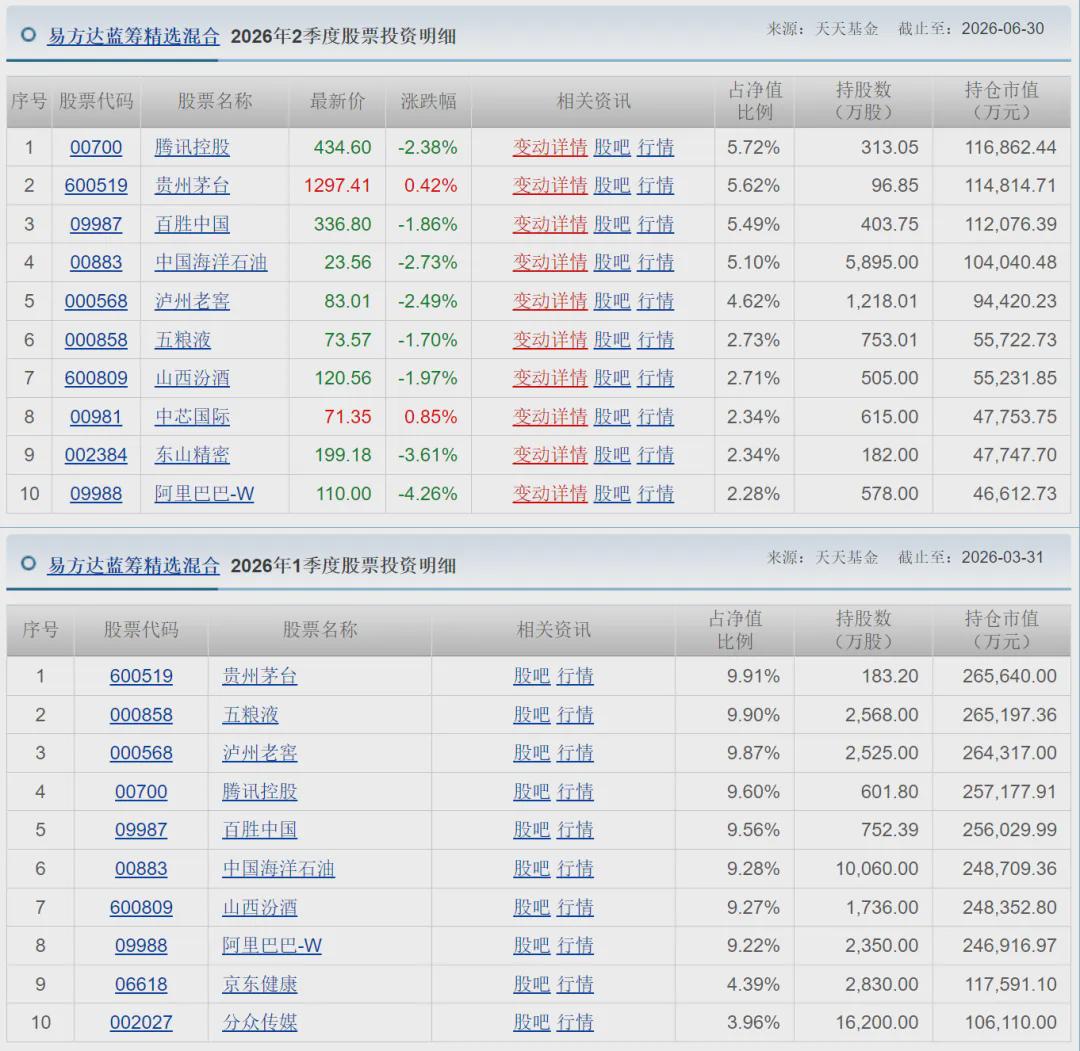Open stock code 002027
Viewport: 1080px width, 1051px height.
pyautogui.click(x=141, y=1023)
